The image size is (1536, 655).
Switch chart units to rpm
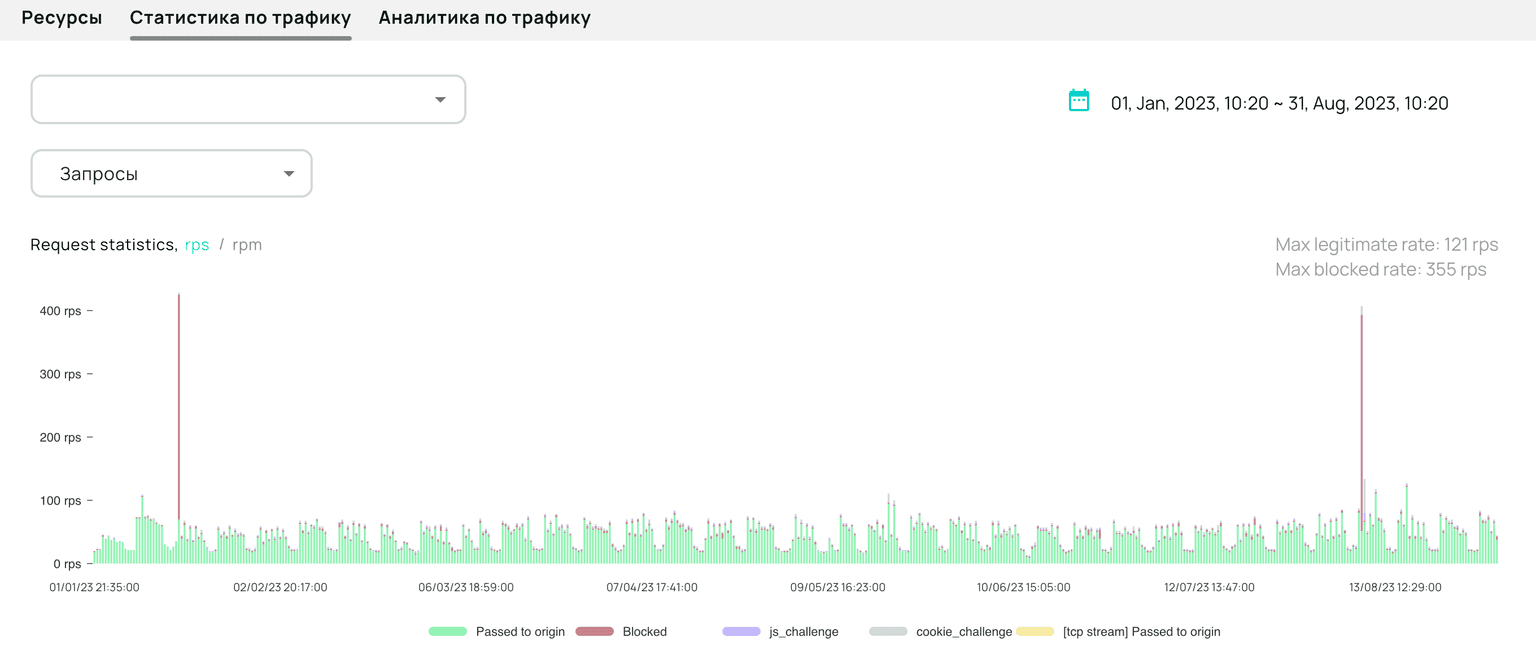point(247,245)
